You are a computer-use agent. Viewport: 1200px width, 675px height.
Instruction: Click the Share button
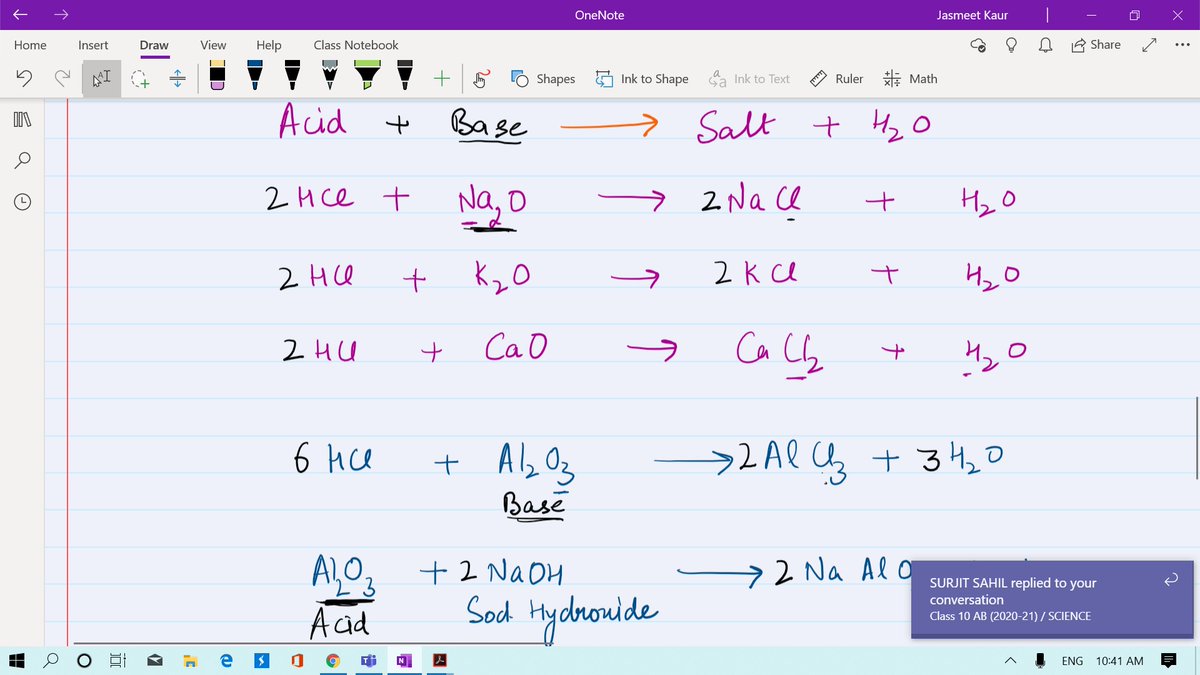point(1096,45)
